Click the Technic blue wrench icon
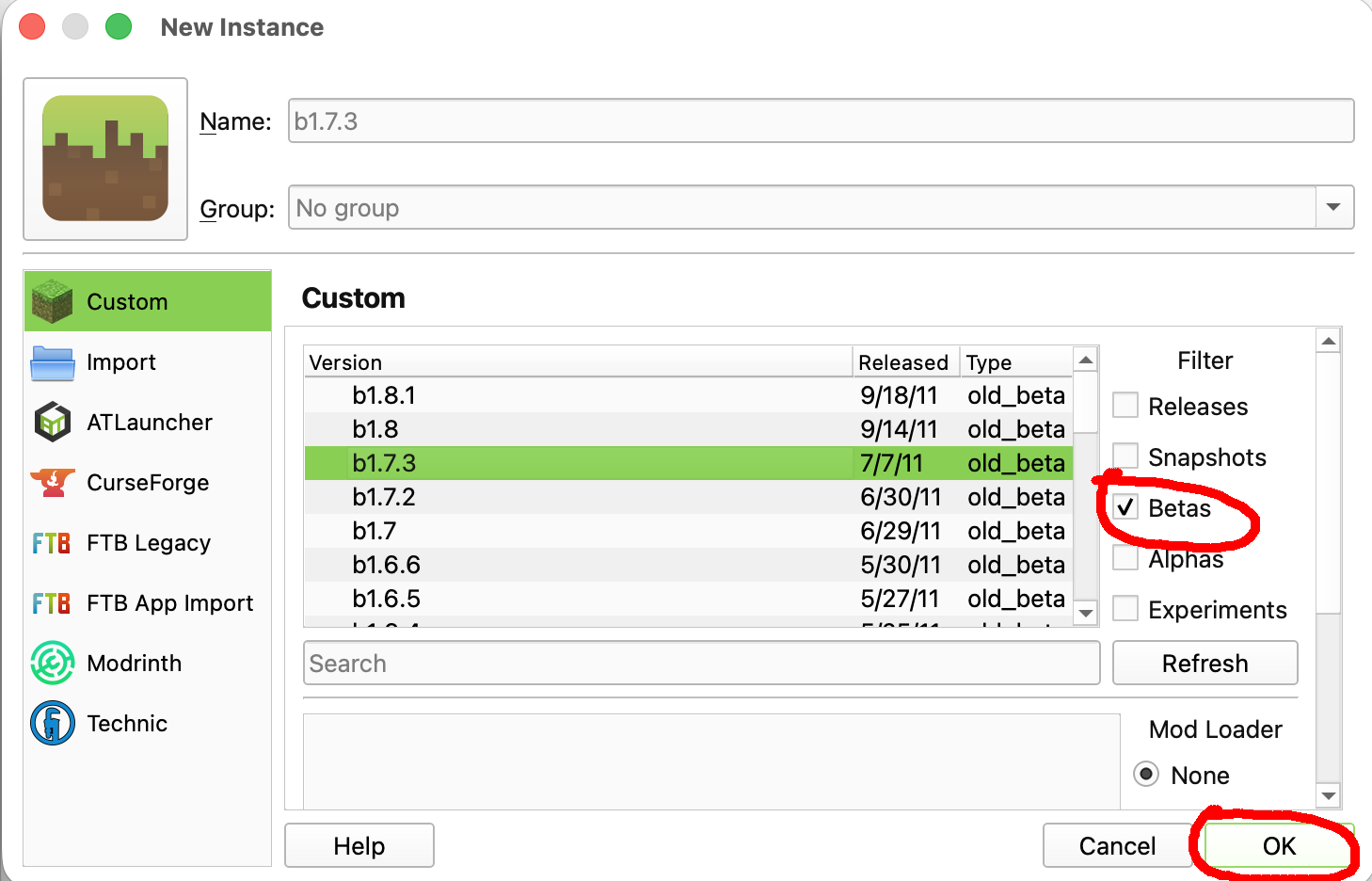The height and width of the screenshot is (881, 1372). pyautogui.click(x=52, y=723)
